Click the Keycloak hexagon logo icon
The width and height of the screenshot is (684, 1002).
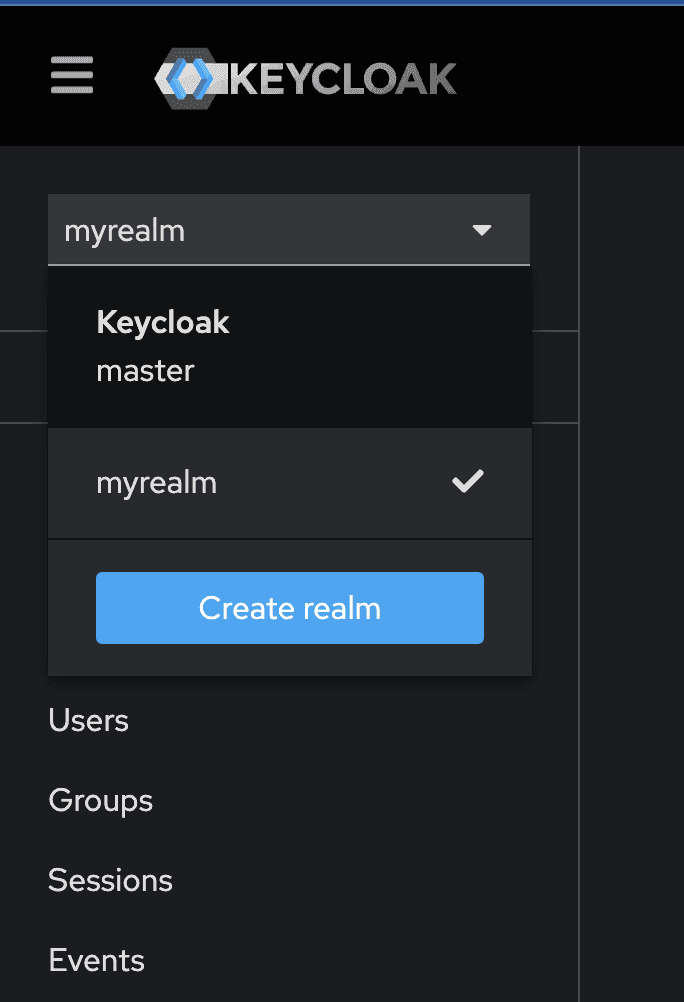[188, 78]
